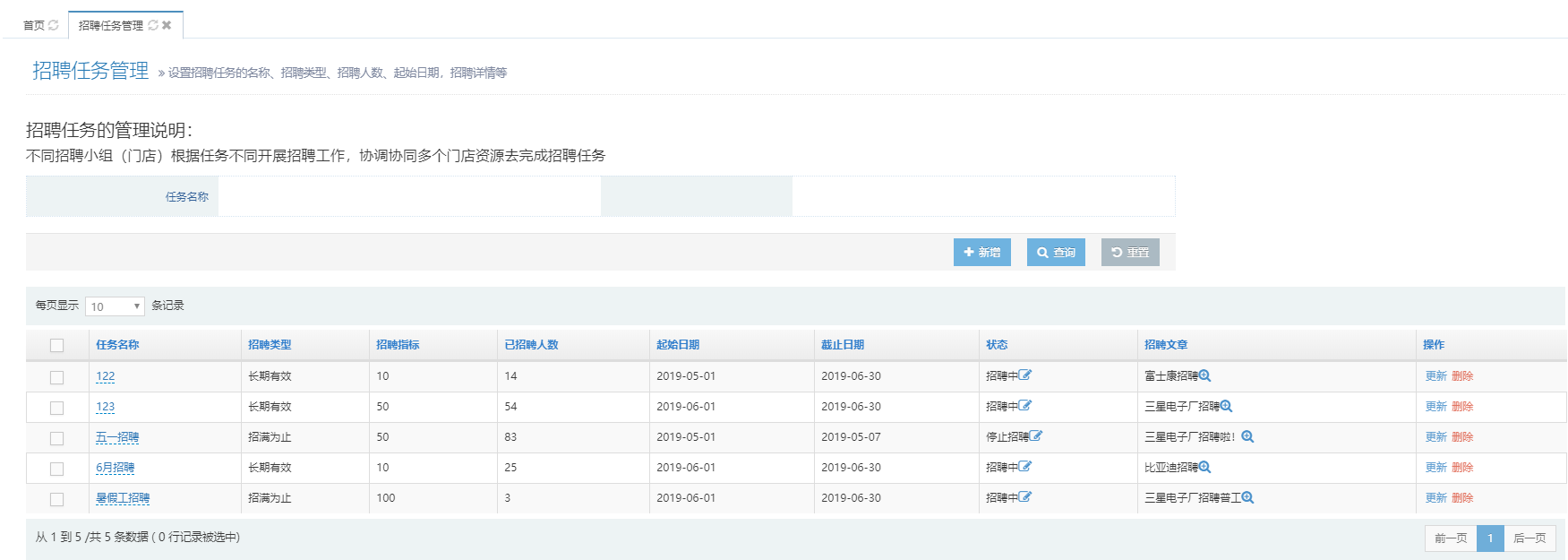Toggle the select-all checkbox in table header

[57, 345]
